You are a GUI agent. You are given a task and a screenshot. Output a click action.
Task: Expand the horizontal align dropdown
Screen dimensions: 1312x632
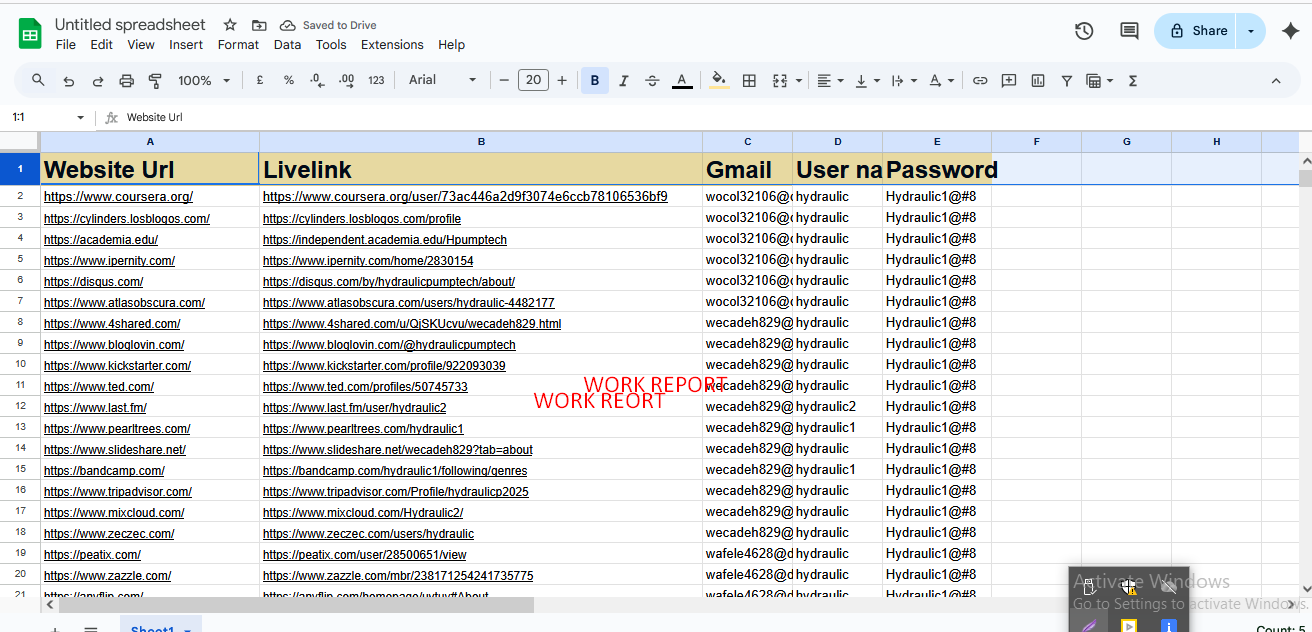tap(830, 81)
